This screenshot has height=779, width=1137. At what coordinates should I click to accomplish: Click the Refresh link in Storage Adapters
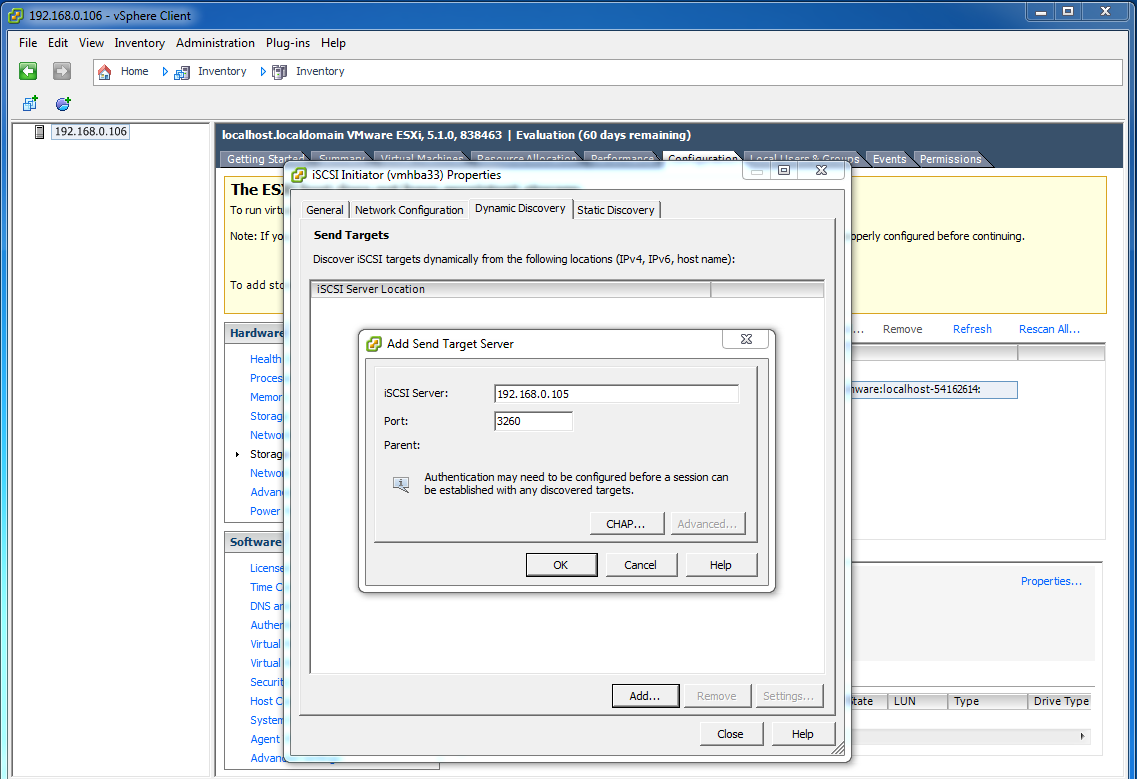(972, 329)
